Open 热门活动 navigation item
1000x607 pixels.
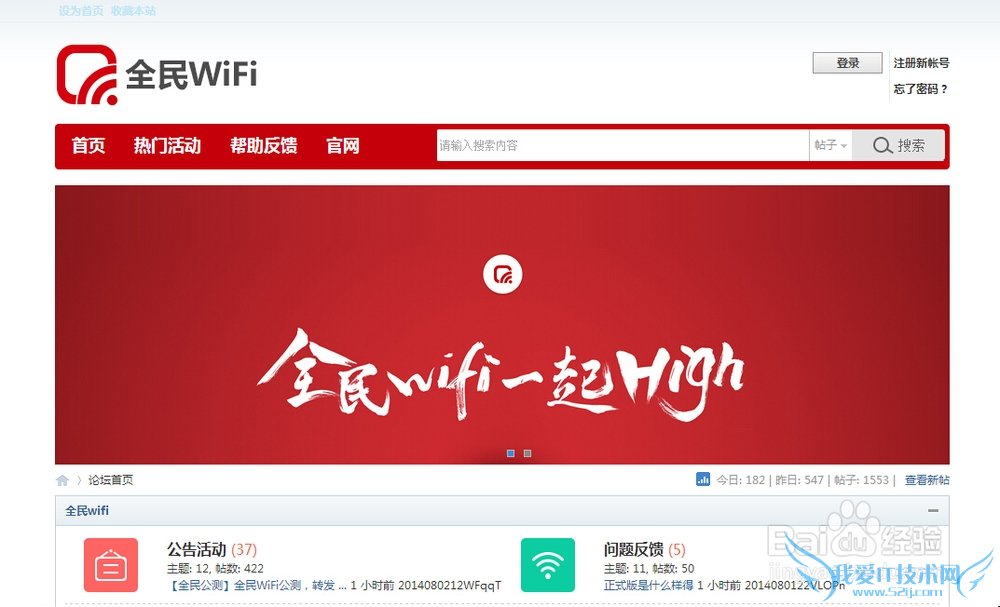tap(167, 146)
